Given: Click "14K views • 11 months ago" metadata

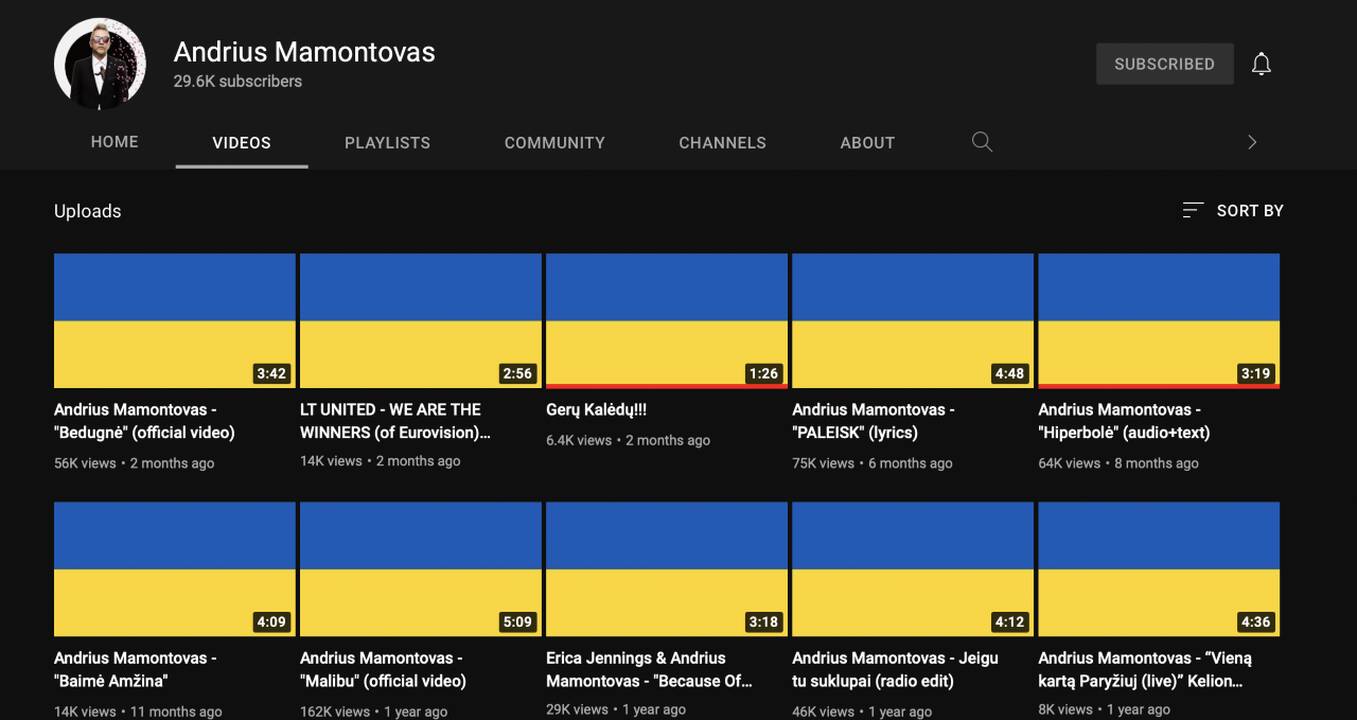Looking at the screenshot, I should tap(138, 711).
